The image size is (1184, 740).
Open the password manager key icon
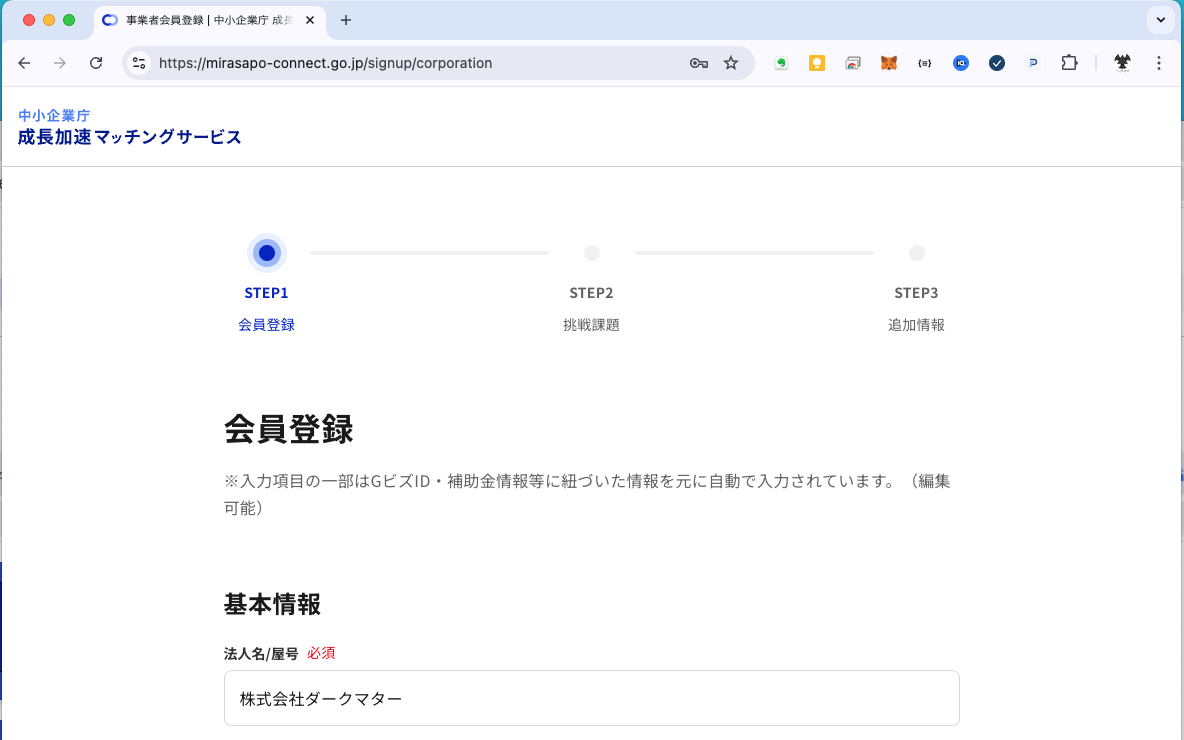coord(699,63)
